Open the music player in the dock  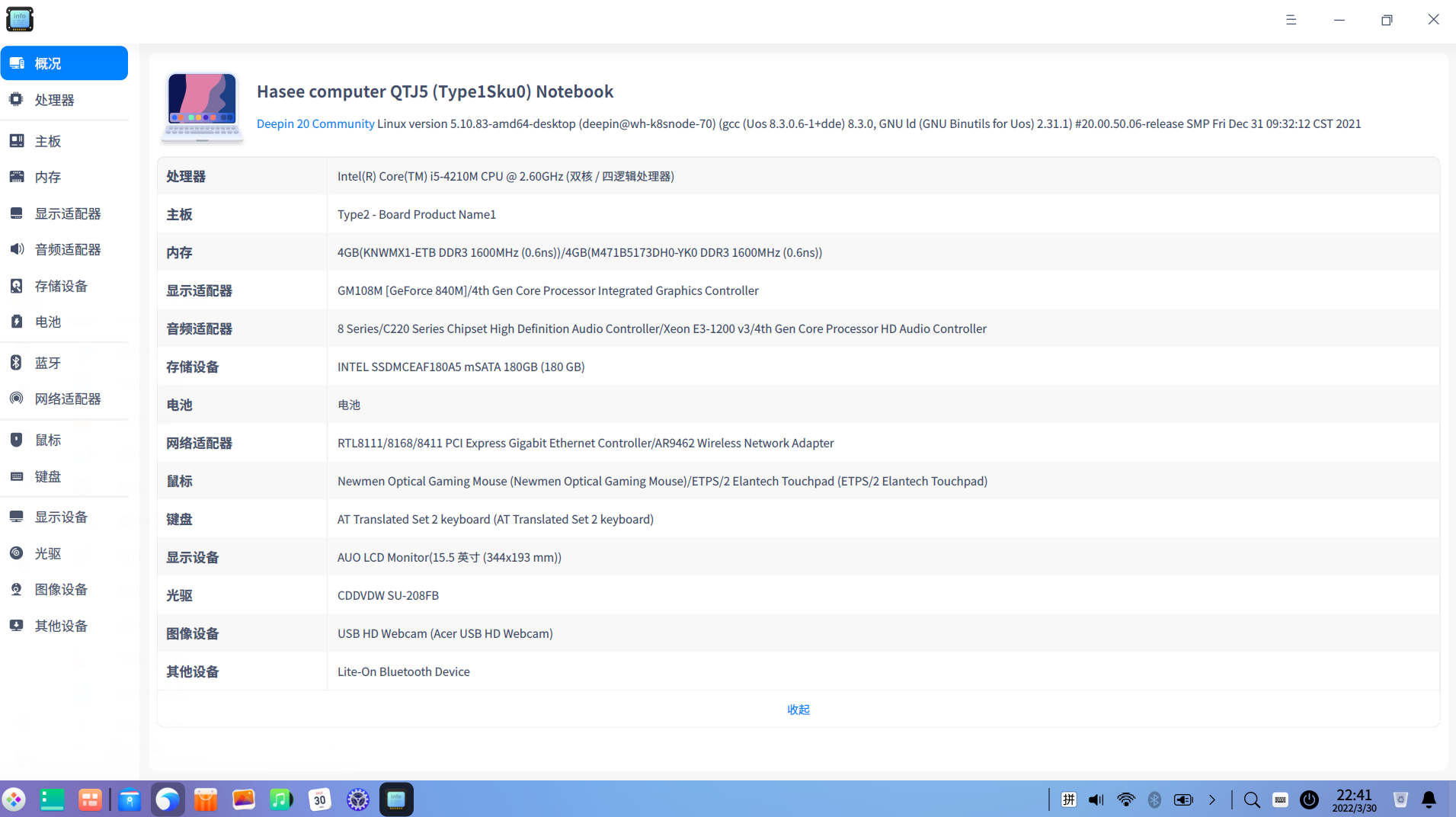[282, 799]
